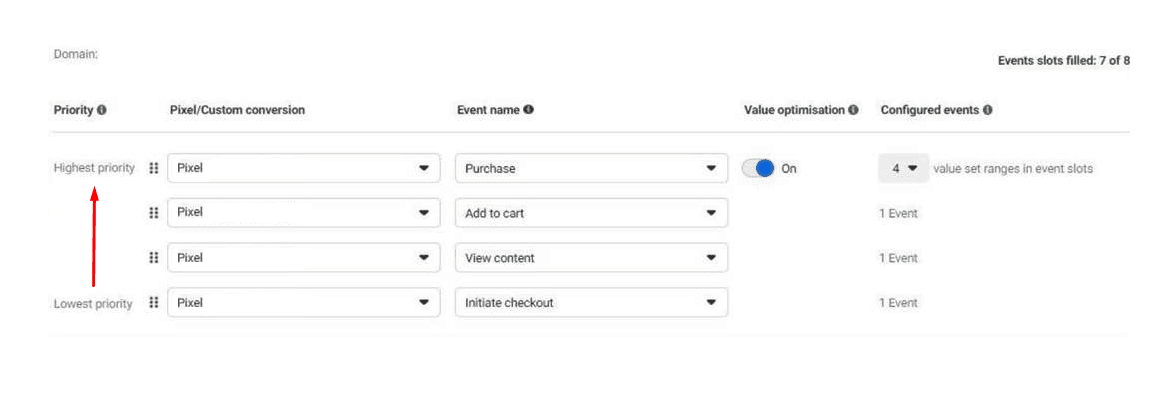This screenshot has width=1173, height=395.
Task: Open the Add to cart event dropdown
Action: [x=591, y=213]
